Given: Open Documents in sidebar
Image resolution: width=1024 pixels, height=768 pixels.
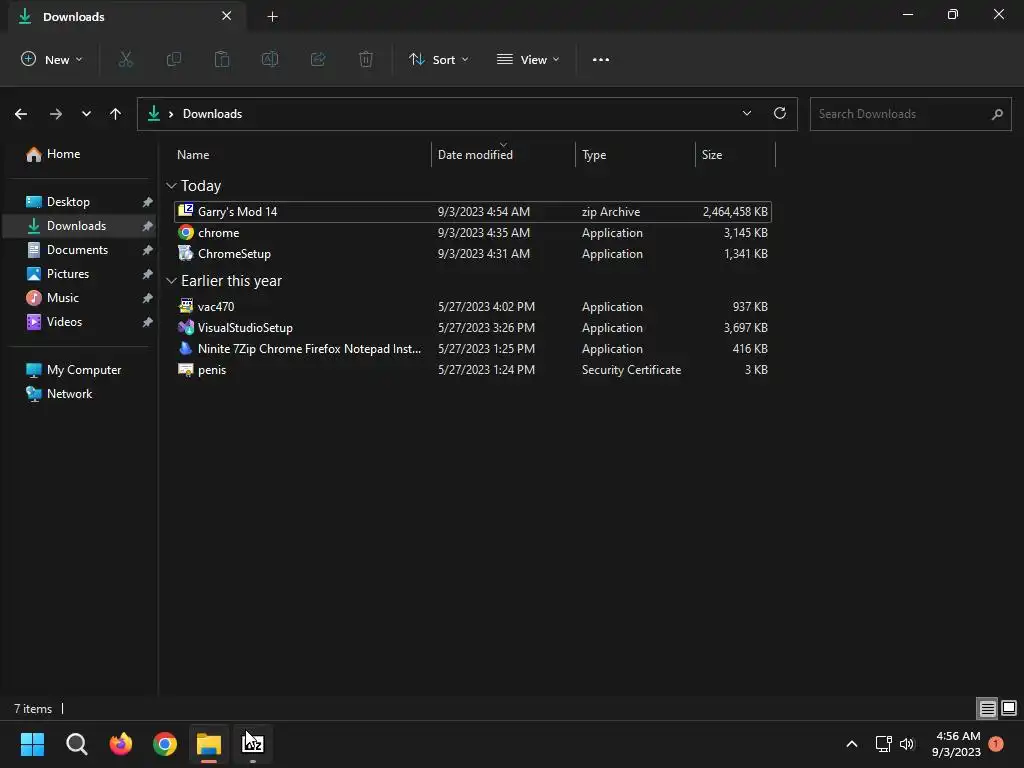Looking at the screenshot, I should point(77,250).
